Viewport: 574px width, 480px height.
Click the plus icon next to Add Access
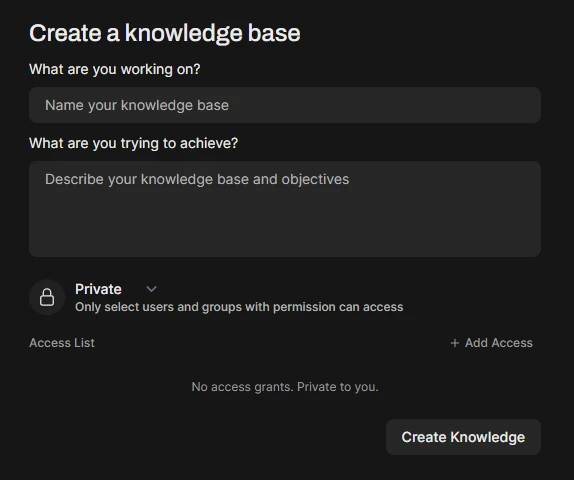tap(455, 343)
